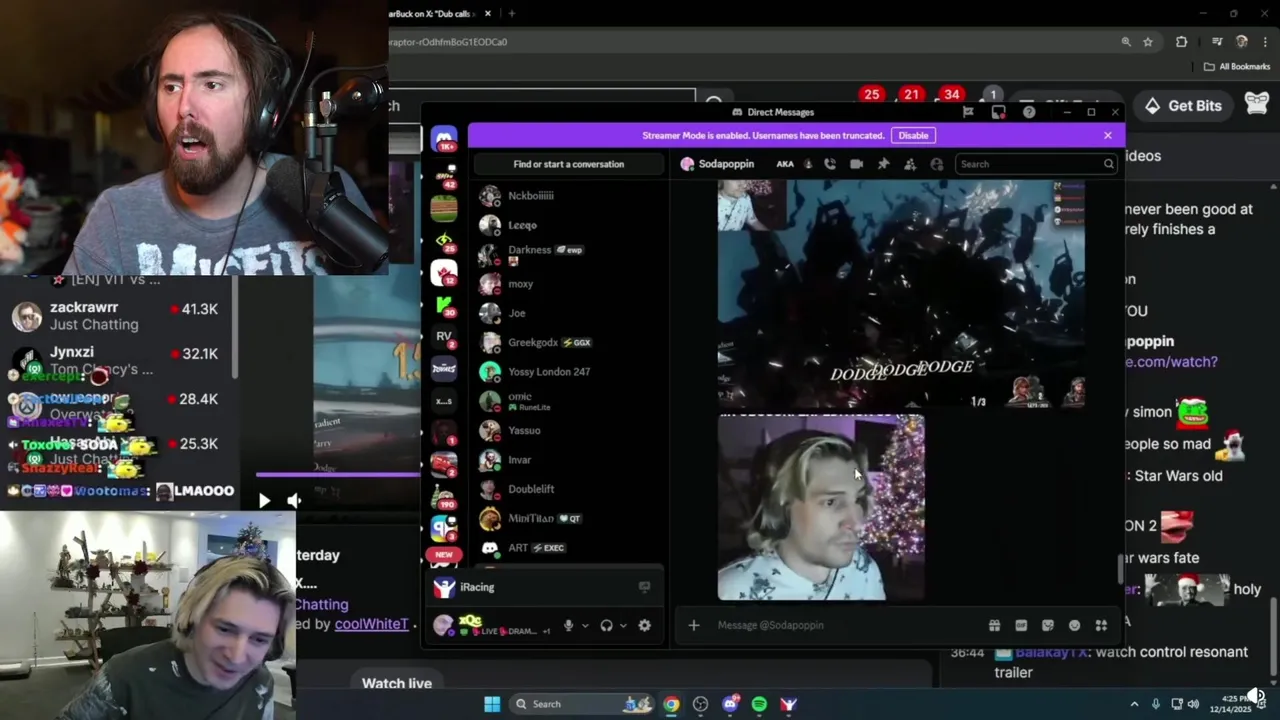The height and width of the screenshot is (720, 1280).
Task: Expand headphone output options arrow
Action: point(623,626)
